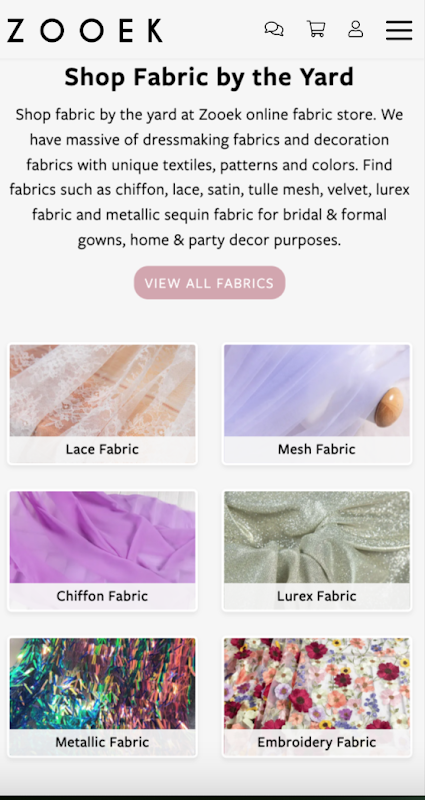Open the Lace Fabric image
425x800 pixels.
pos(103,391)
